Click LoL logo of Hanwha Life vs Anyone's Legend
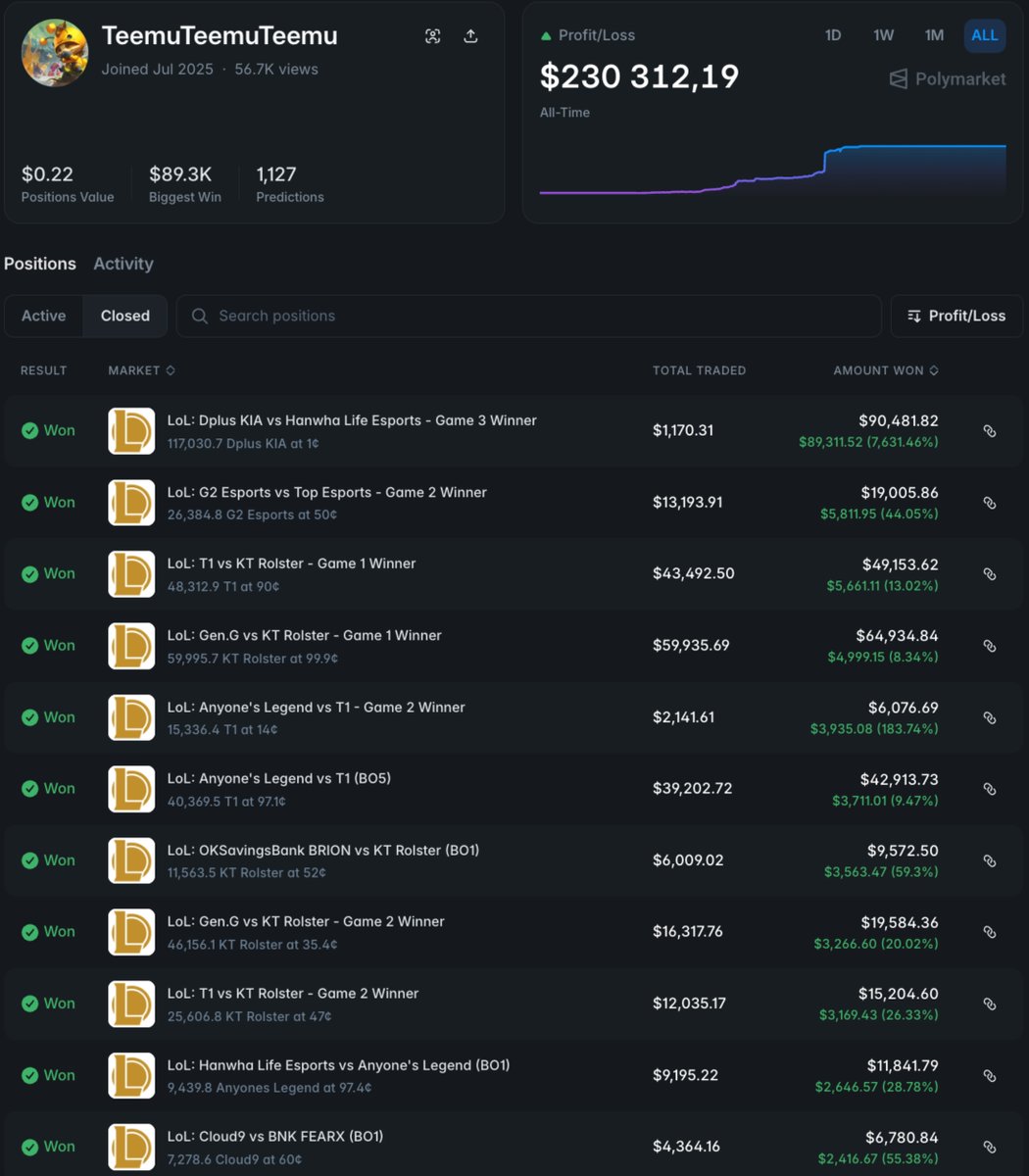Screen dimensions: 1029x1176 tap(131, 1075)
